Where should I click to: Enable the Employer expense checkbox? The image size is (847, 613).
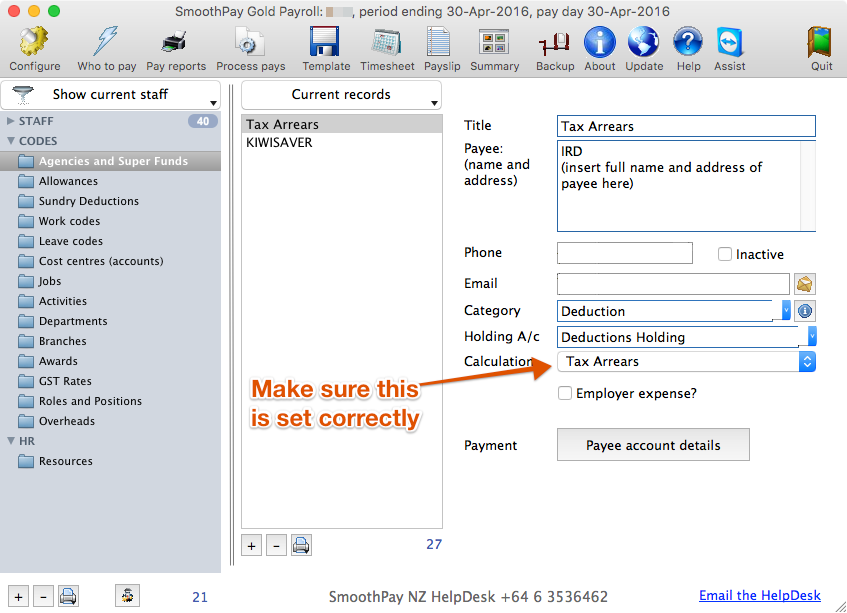coord(564,393)
